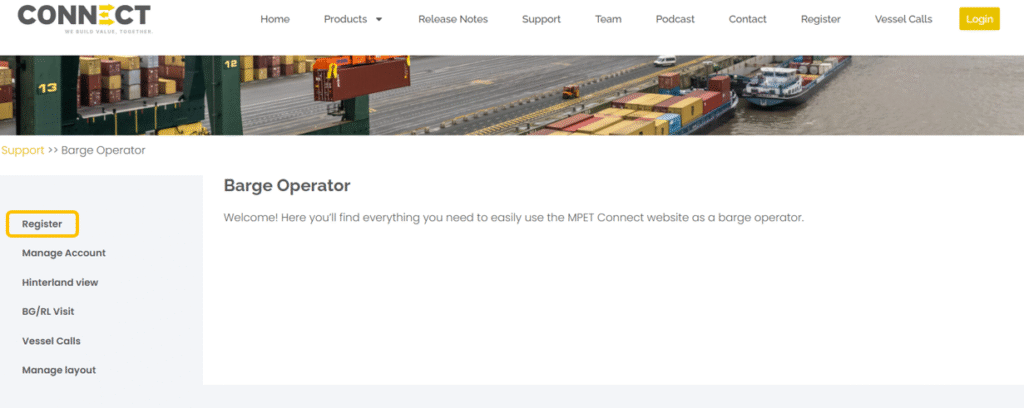
Task: Go to Home in the top navigation
Action: pos(275,19)
